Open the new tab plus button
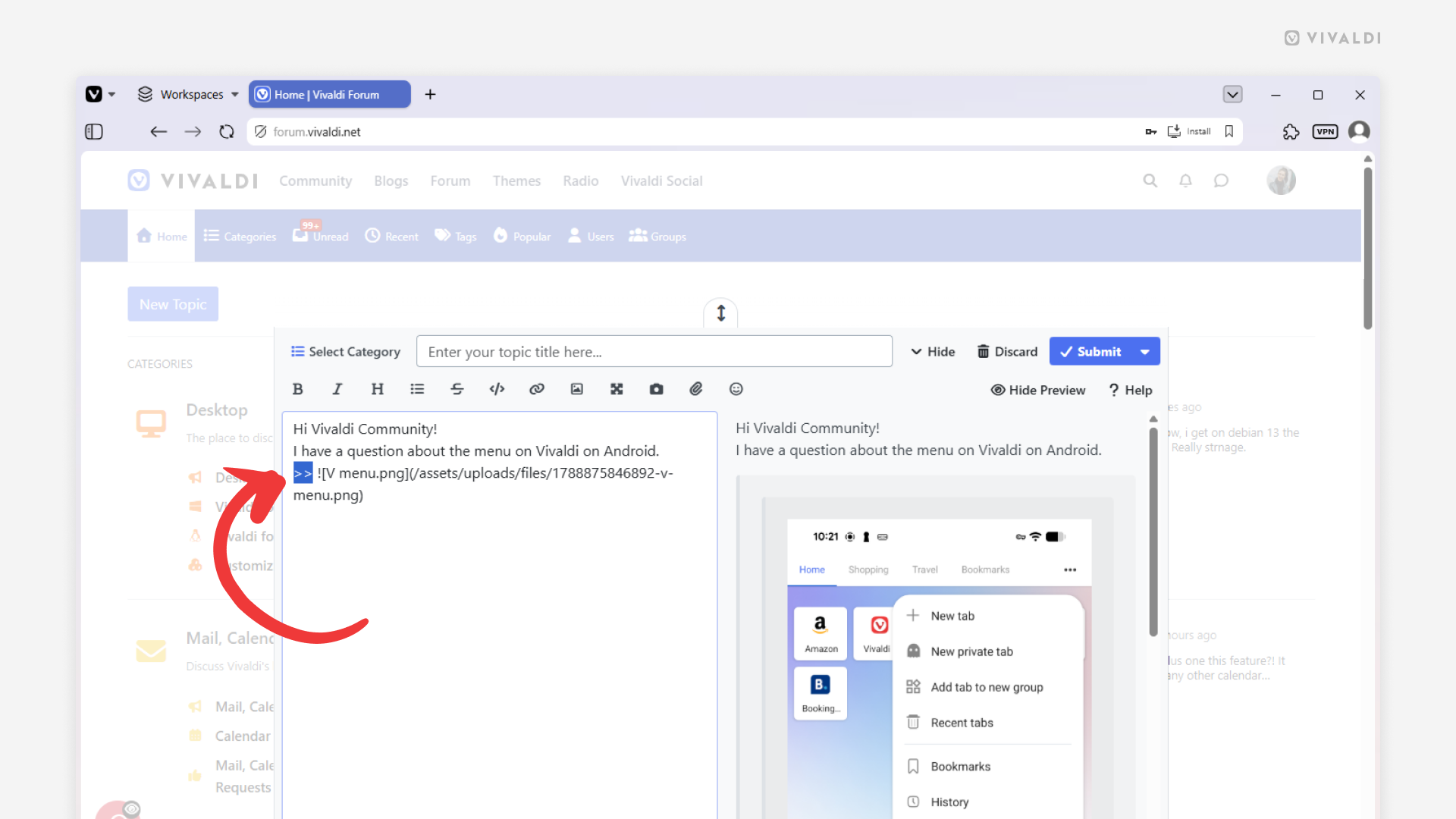The width and height of the screenshot is (1456, 819). click(430, 94)
